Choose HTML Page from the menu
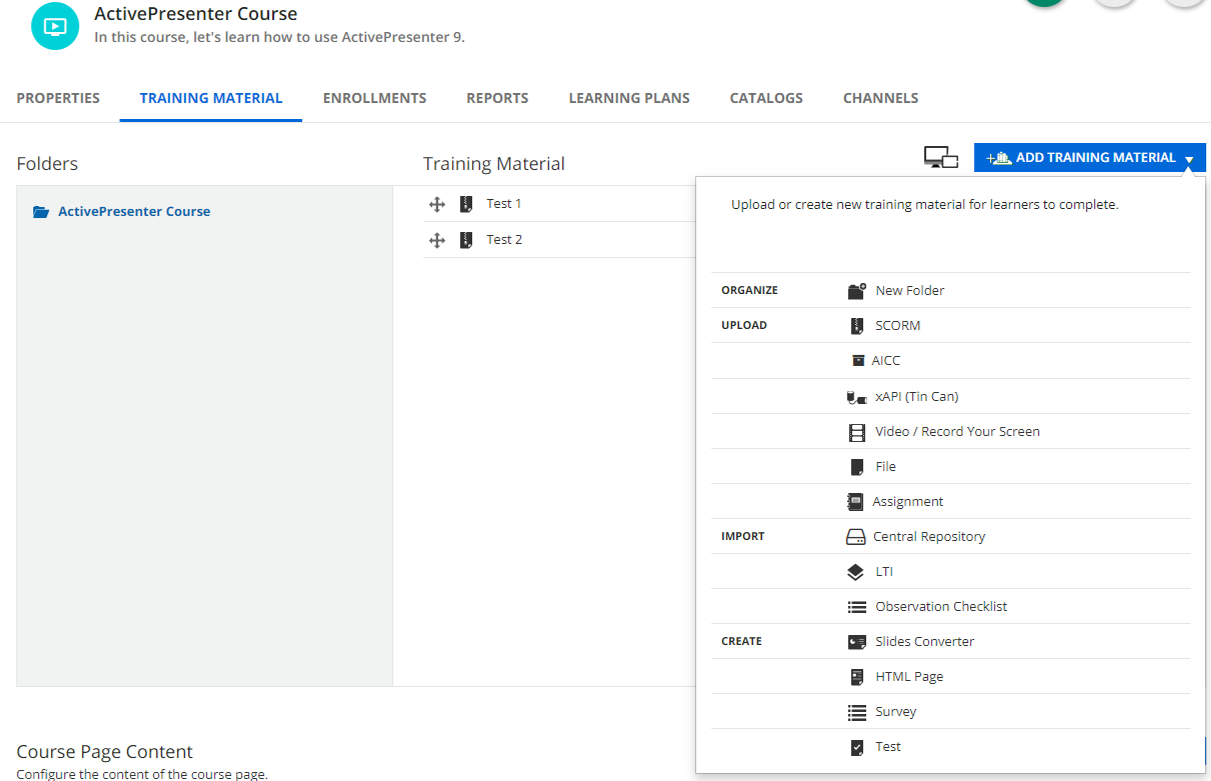1211x781 pixels. pos(910,677)
